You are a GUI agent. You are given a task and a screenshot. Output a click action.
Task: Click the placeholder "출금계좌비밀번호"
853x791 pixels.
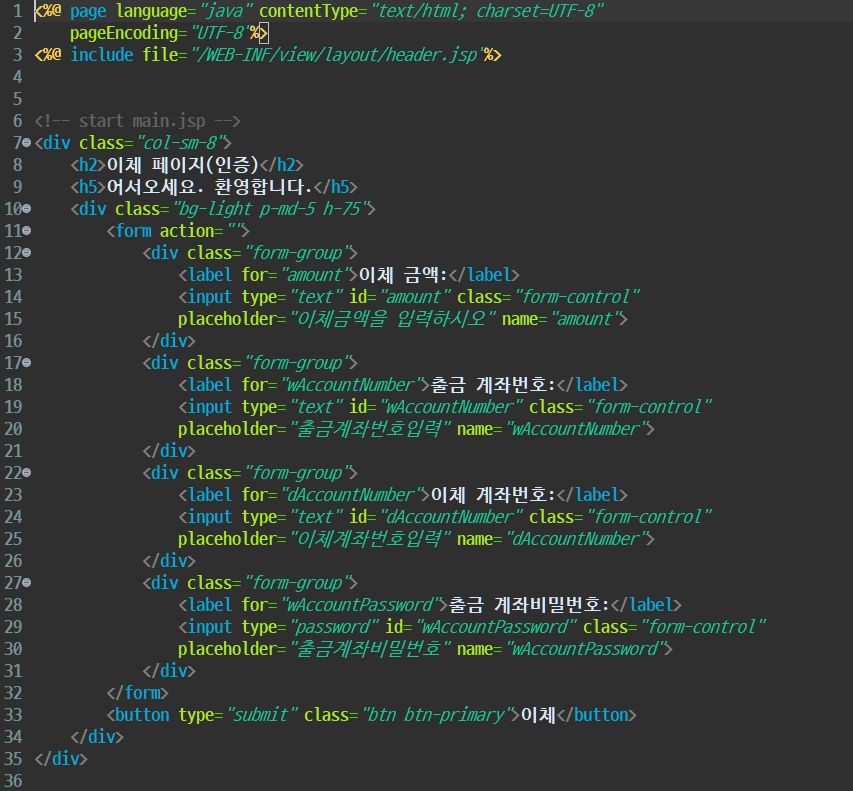pos(370,648)
